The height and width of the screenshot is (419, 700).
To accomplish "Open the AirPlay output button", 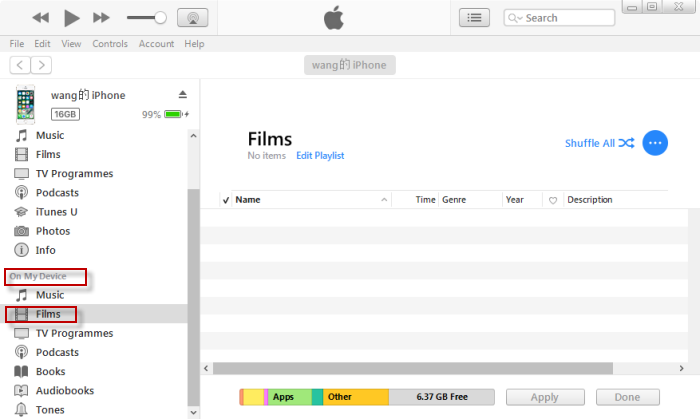I will 193,18.
